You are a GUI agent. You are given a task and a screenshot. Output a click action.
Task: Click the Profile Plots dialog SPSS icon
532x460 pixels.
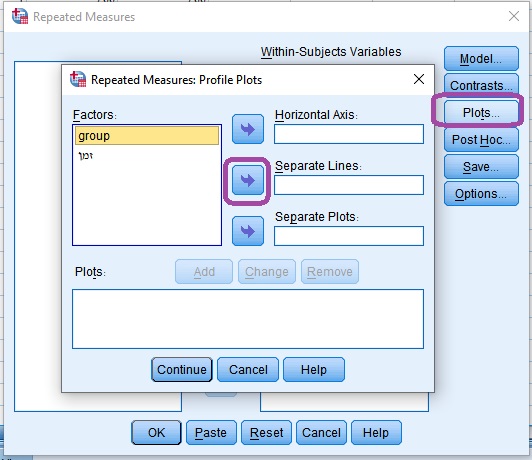[x=78, y=79]
